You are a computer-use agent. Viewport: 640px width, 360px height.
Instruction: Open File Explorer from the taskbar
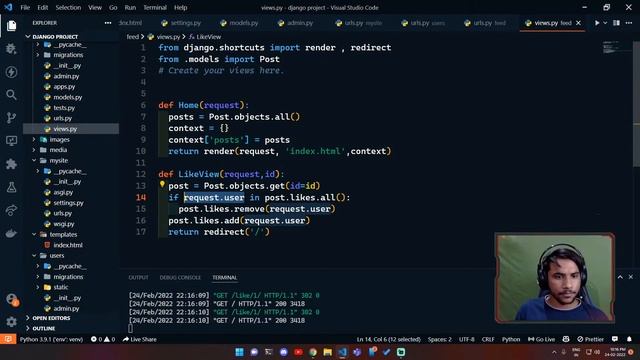[327, 352]
